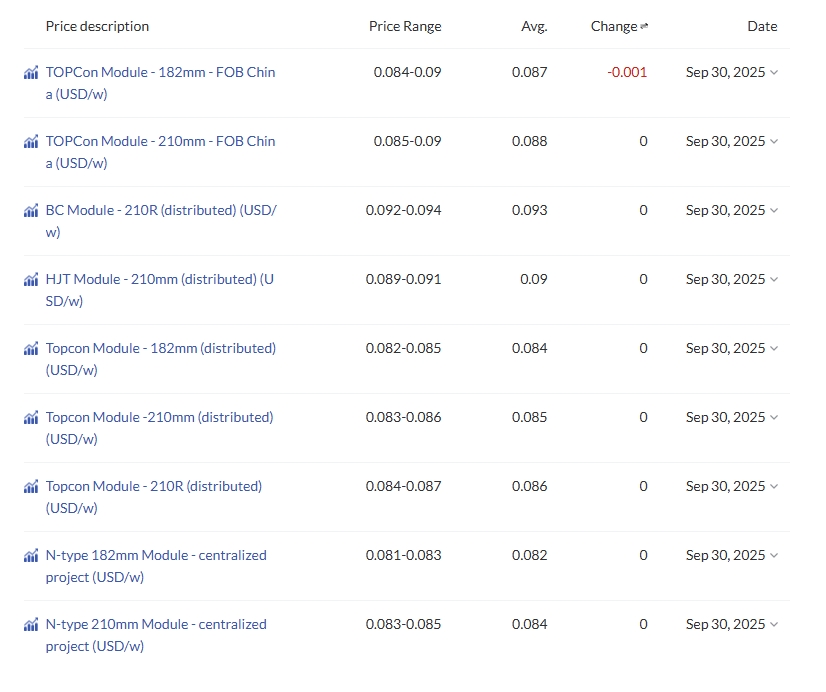Expand date chevron for BC Module 210R row
The width and height of the screenshot is (826, 692).
(774, 211)
